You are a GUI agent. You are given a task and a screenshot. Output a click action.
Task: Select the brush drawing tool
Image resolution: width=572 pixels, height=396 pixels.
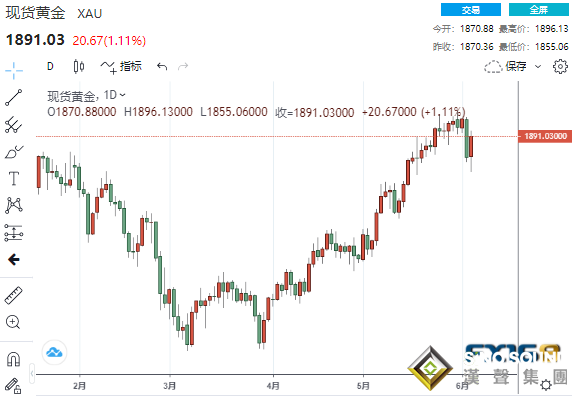13,152
